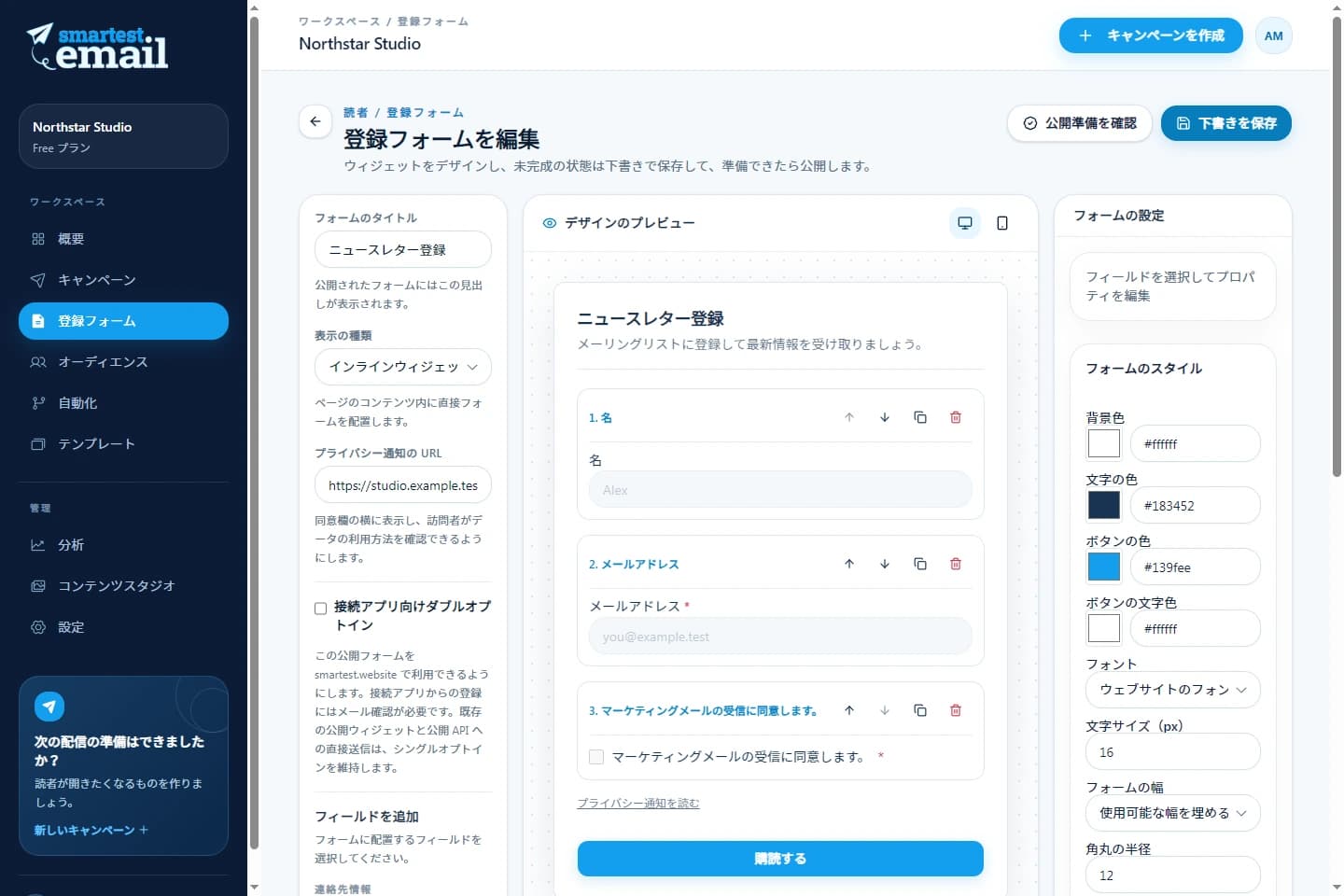Viewport: 1344px width, 896px height.
Task: Open the フォームの幅 dropdown
Action: [x=1173, y=813]
